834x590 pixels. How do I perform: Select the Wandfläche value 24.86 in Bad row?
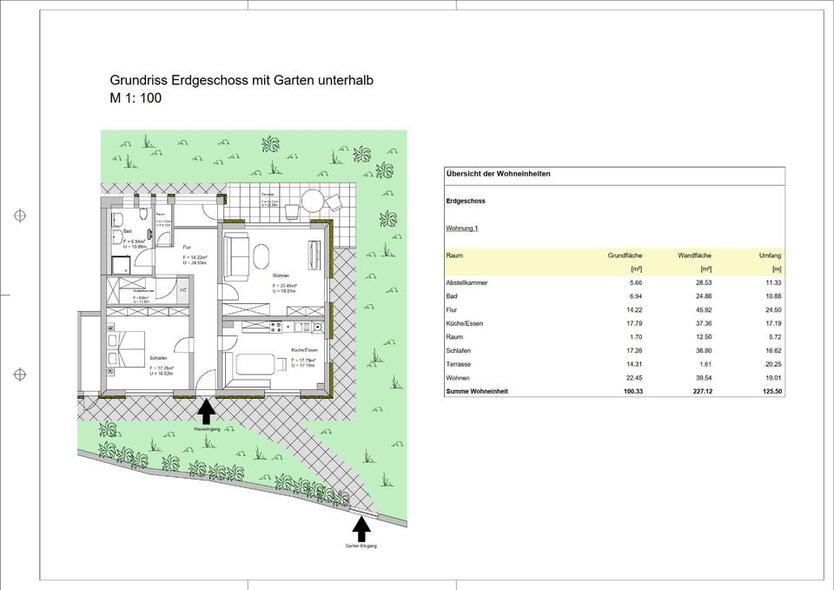(704, 296)
